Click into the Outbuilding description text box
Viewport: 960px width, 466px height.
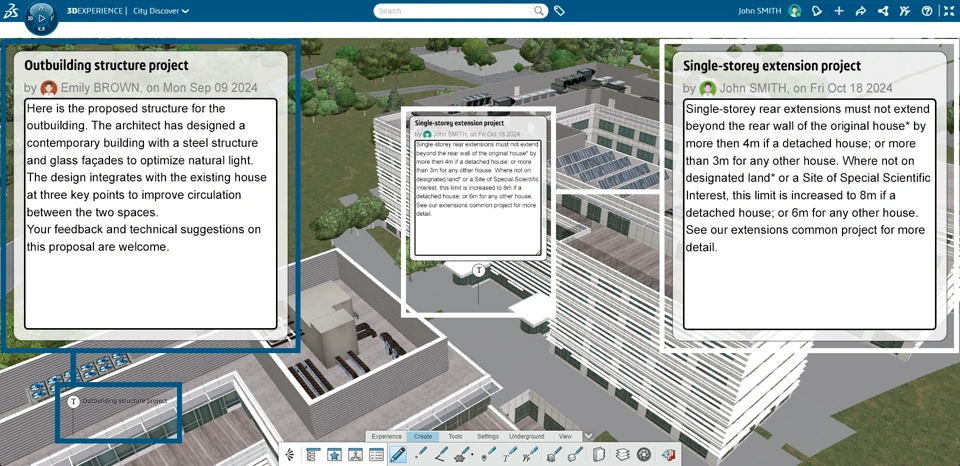click(151, 214)
